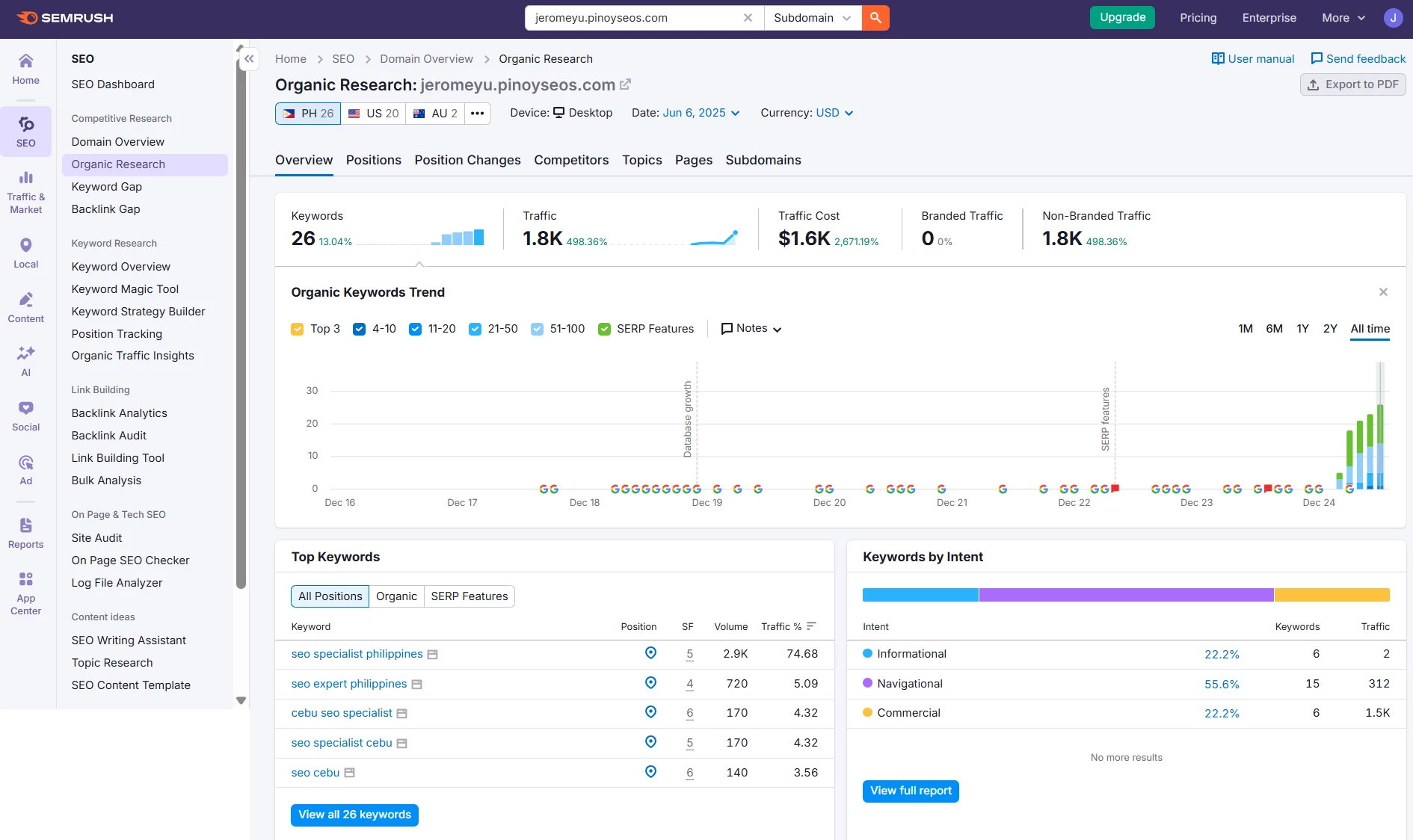Image resolution: width=1413 pixels, height=840 pixels.
Task: Click the orange search magnifier button
Action: coord(875,18)
